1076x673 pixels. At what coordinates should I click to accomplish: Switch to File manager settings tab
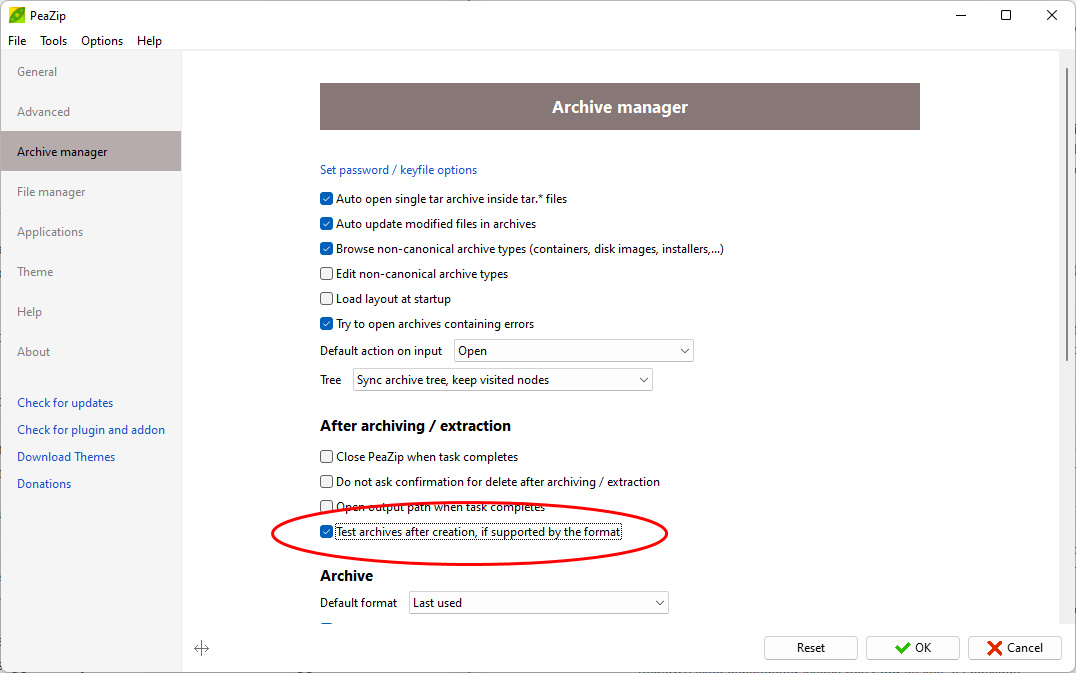point(51,192)
